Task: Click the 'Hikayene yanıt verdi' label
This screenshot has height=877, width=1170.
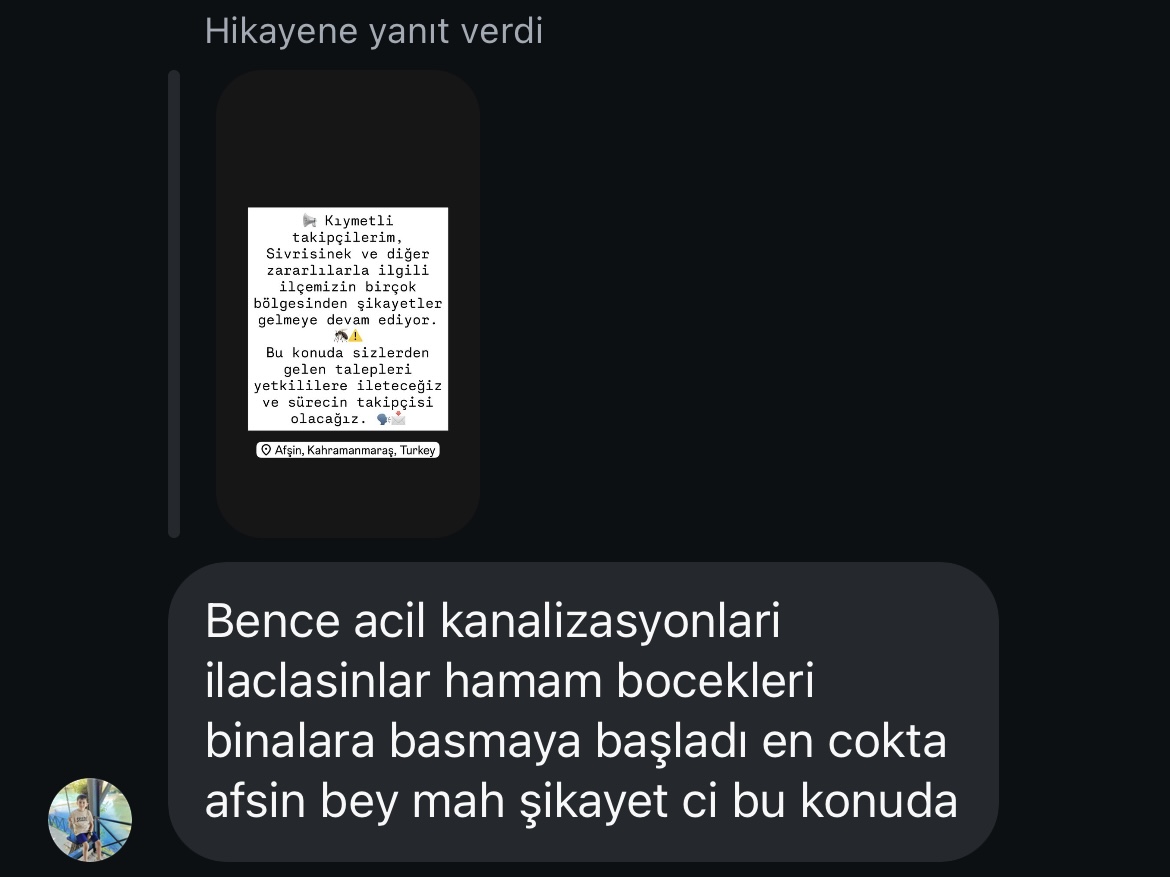Action: click(x=374, y=31)
